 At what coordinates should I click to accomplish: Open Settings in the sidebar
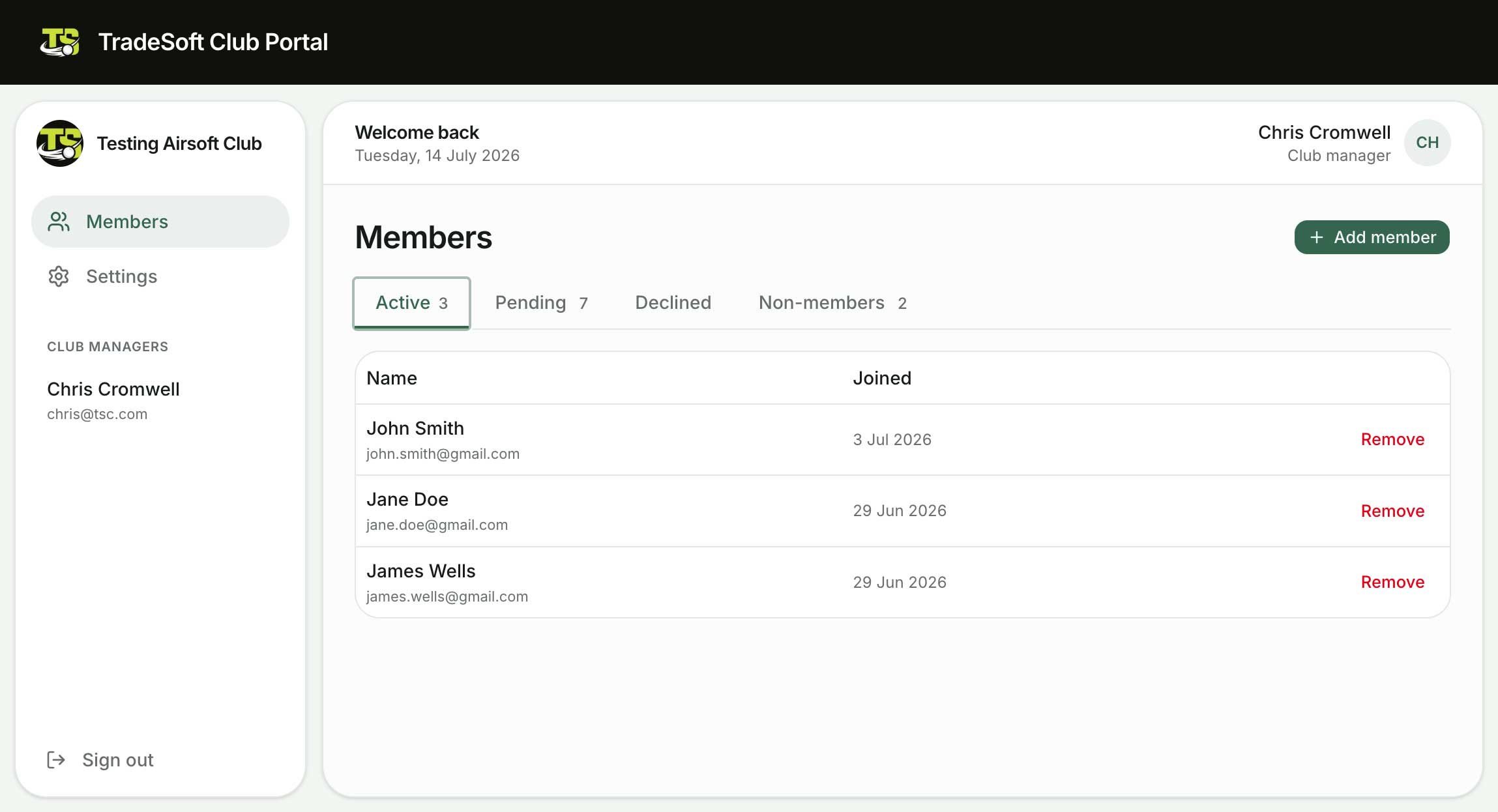click(x=160, y=276)
